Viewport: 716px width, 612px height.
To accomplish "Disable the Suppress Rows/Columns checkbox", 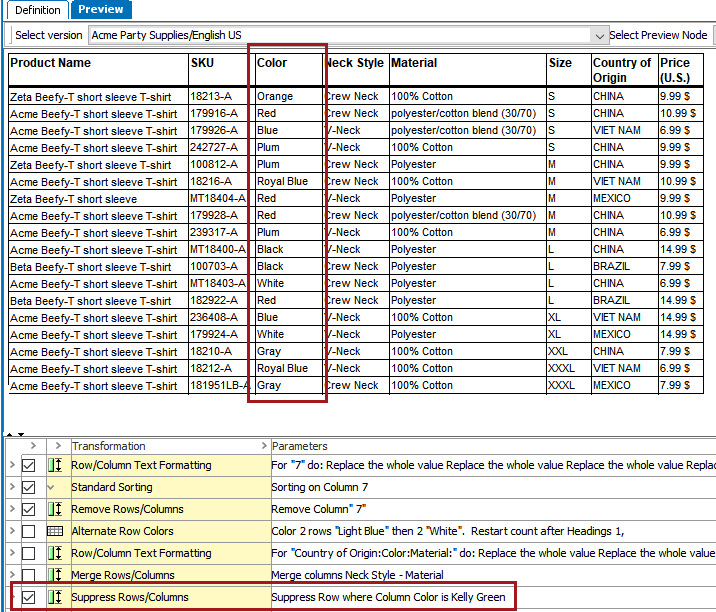I will tap(29, 598).
